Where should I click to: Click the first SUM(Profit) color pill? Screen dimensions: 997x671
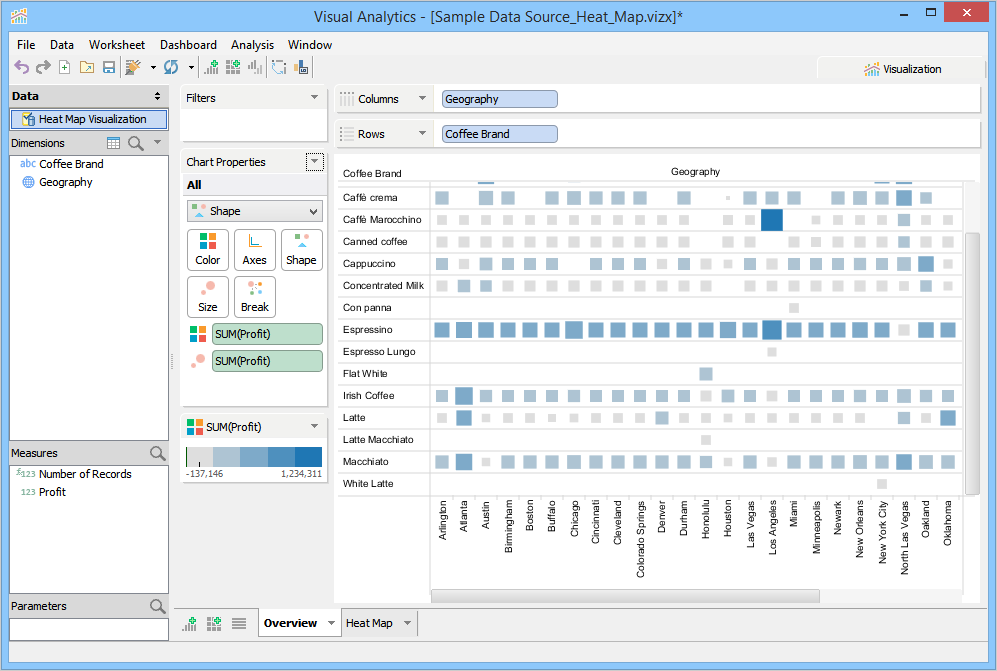(x=267, y=334)
